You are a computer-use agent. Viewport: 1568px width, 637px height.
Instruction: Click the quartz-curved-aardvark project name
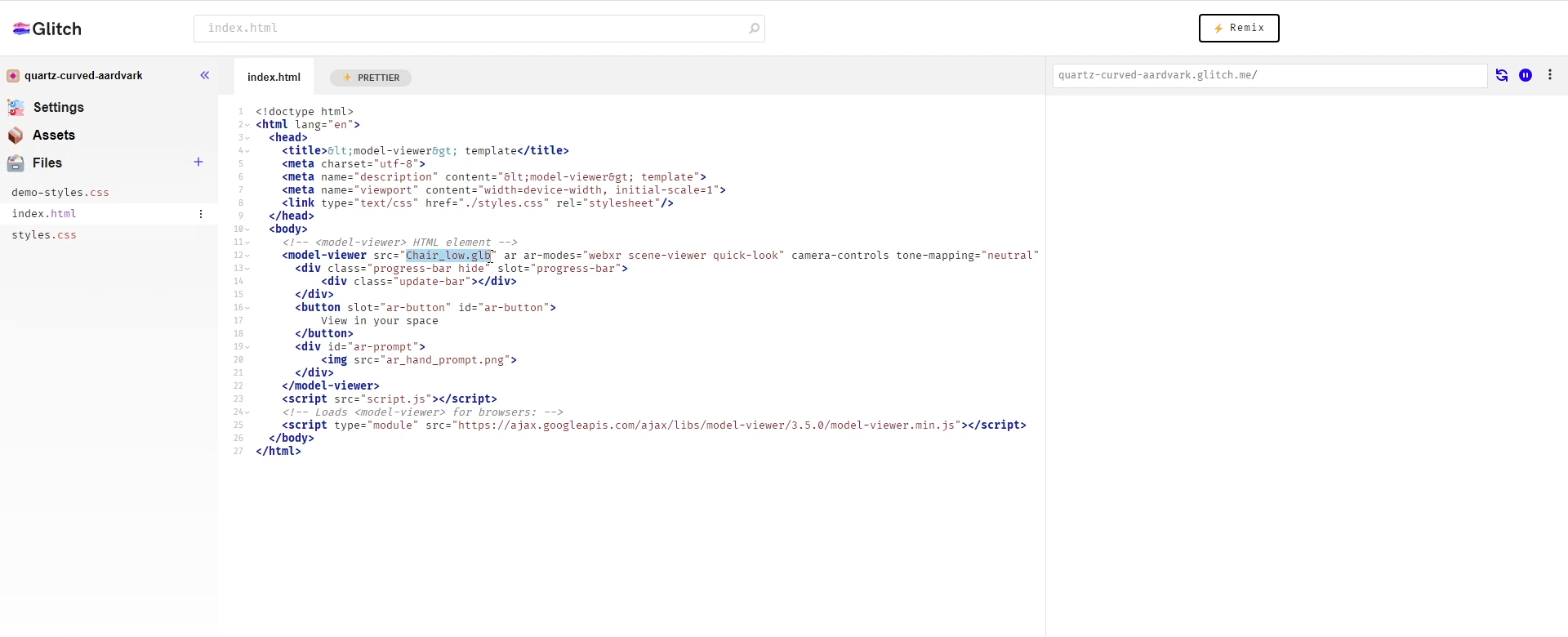pyautogui.click(x=83, y=76)
